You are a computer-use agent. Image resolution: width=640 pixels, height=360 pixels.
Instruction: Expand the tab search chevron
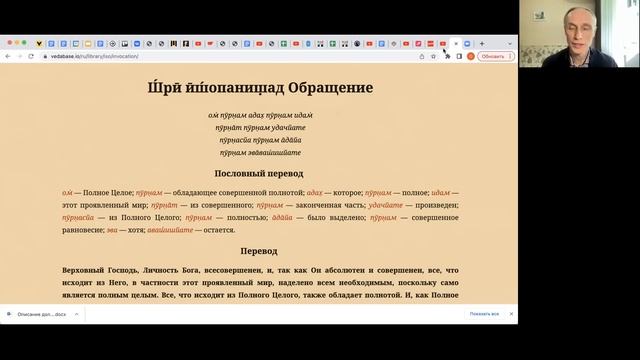pos(510,44)
